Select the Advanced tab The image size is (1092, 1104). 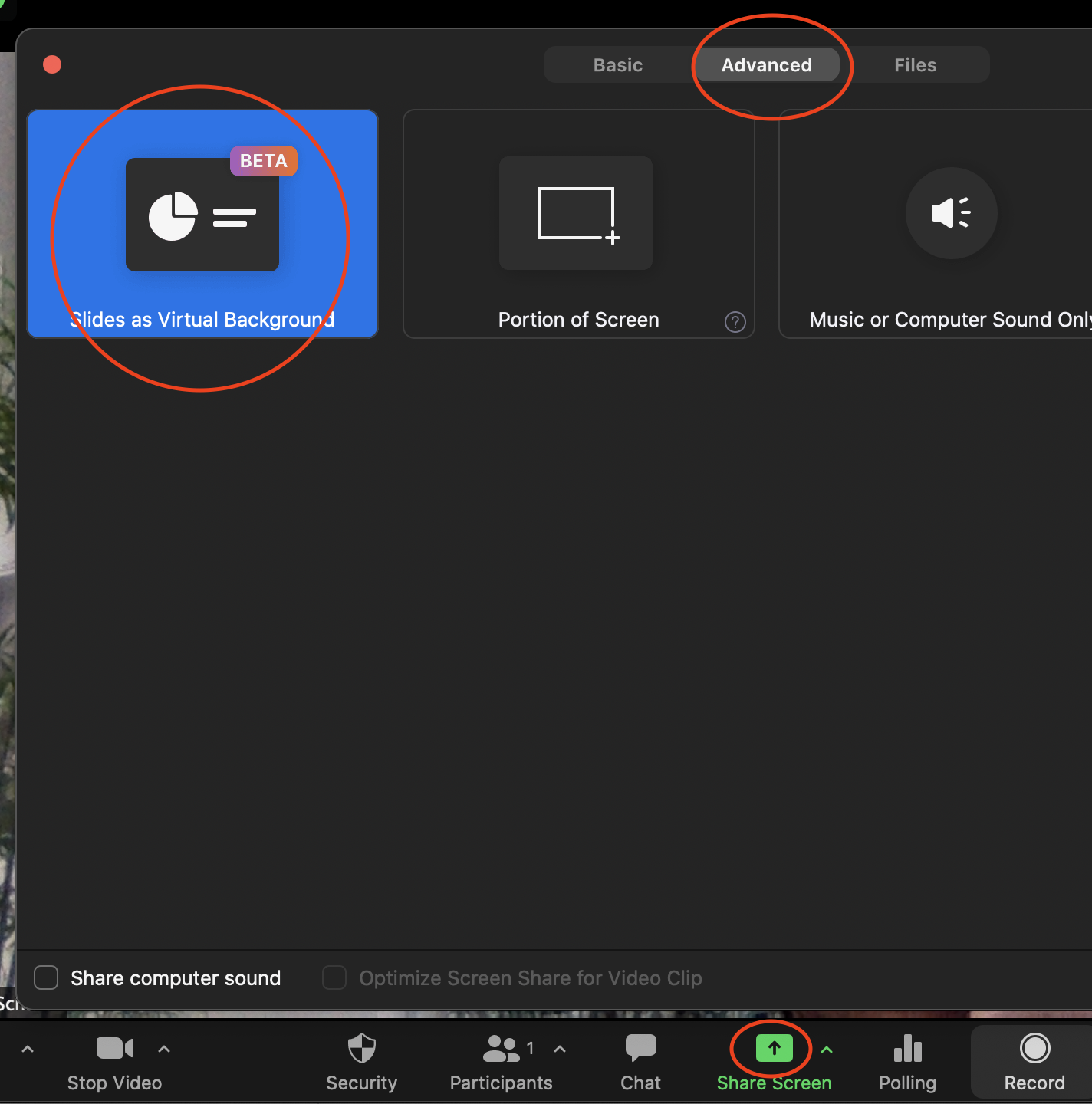point(766,65)
